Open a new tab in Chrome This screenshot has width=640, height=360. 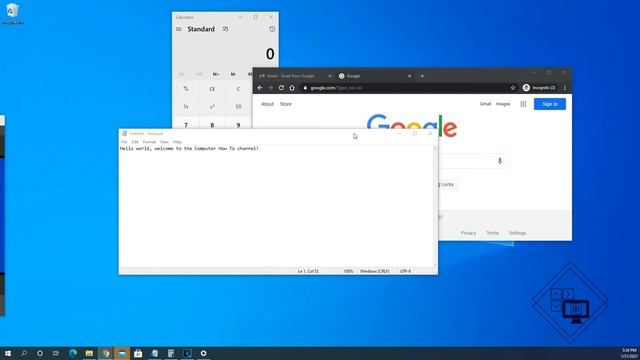pos(422,76)
